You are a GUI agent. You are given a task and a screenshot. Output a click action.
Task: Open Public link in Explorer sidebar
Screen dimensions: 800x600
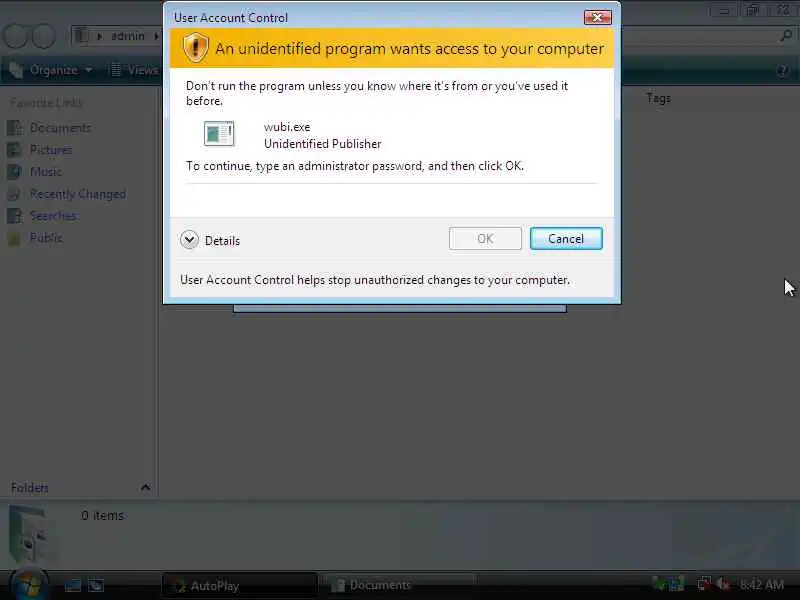click(x=46, y=238)
